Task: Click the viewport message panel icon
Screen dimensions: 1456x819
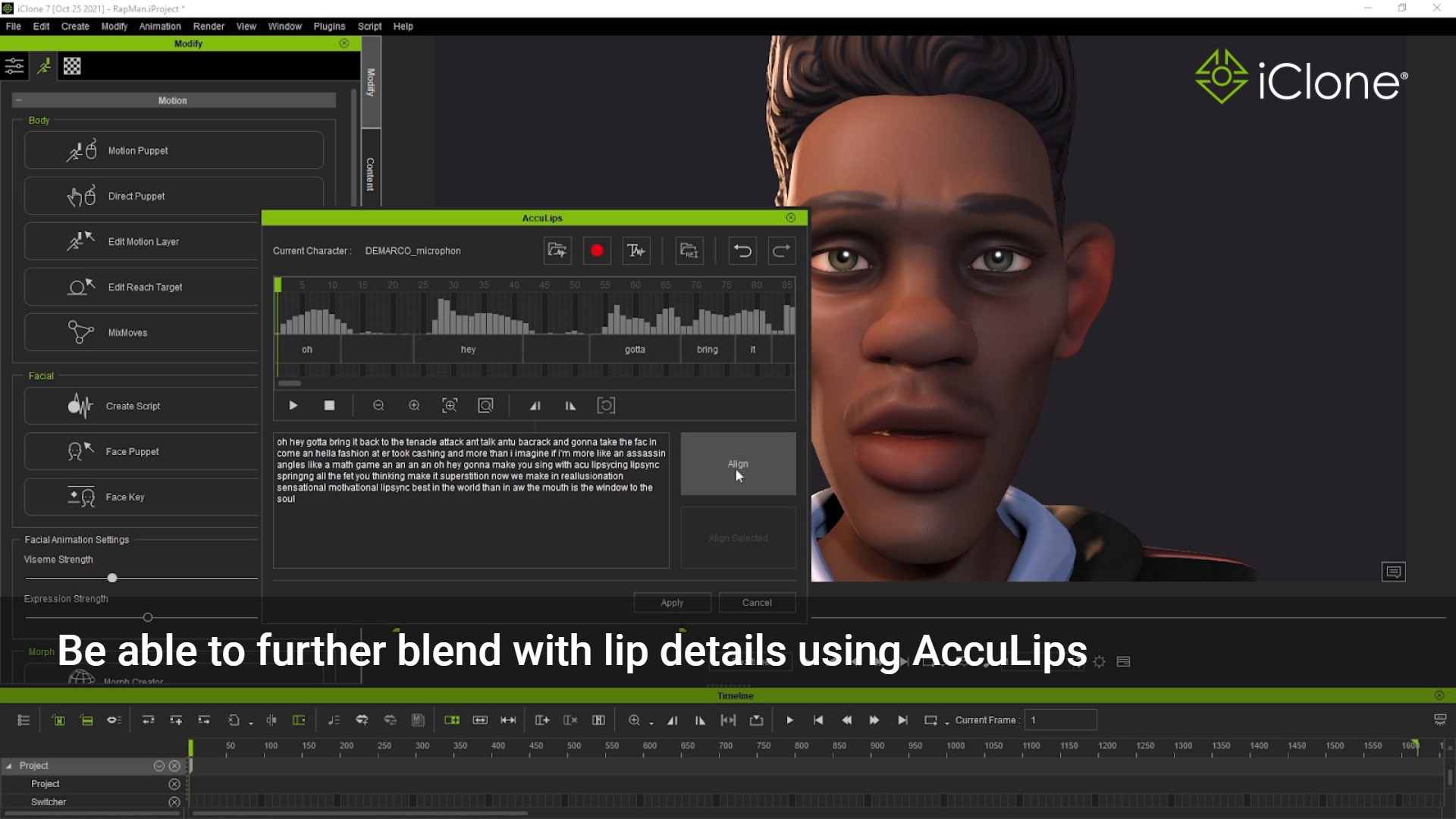Action: [1394, 571]
